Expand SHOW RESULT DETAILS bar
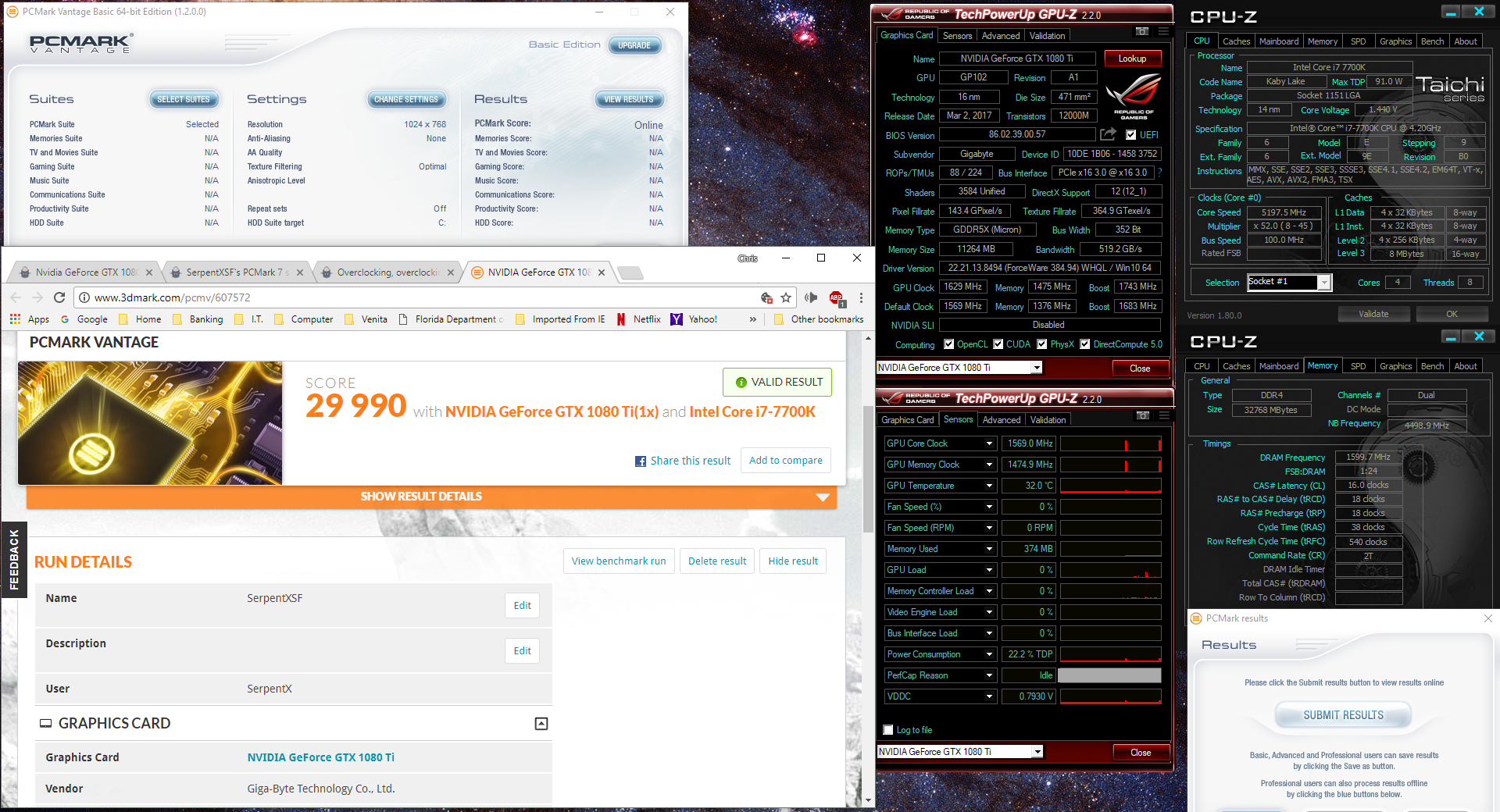This screenshot has height=812, width=1500. [x=431, y=497]
